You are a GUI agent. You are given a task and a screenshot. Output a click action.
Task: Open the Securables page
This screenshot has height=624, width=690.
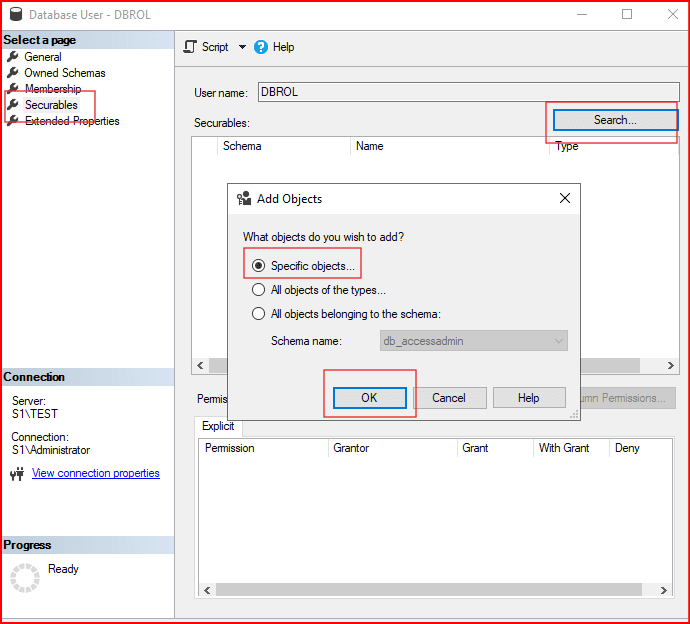coord(51,105)
